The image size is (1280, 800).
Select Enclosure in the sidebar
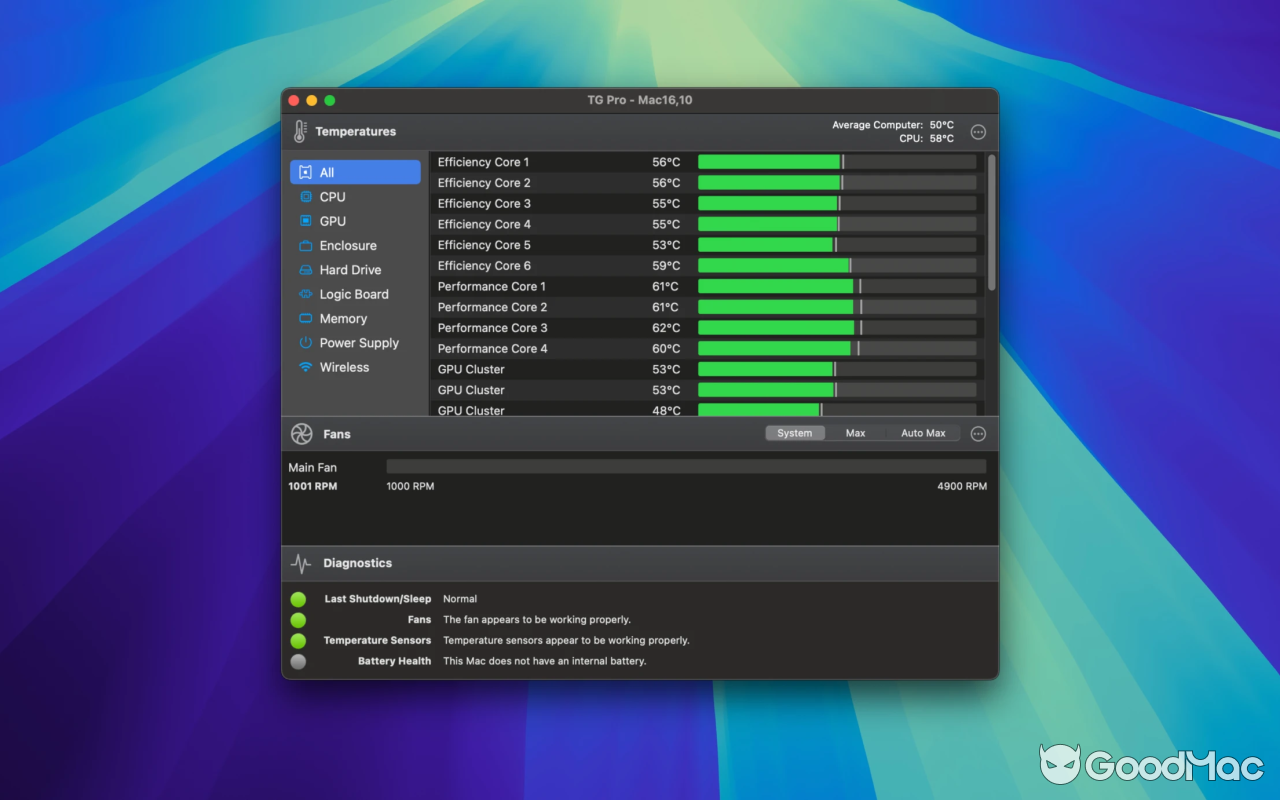pos(348,245)
